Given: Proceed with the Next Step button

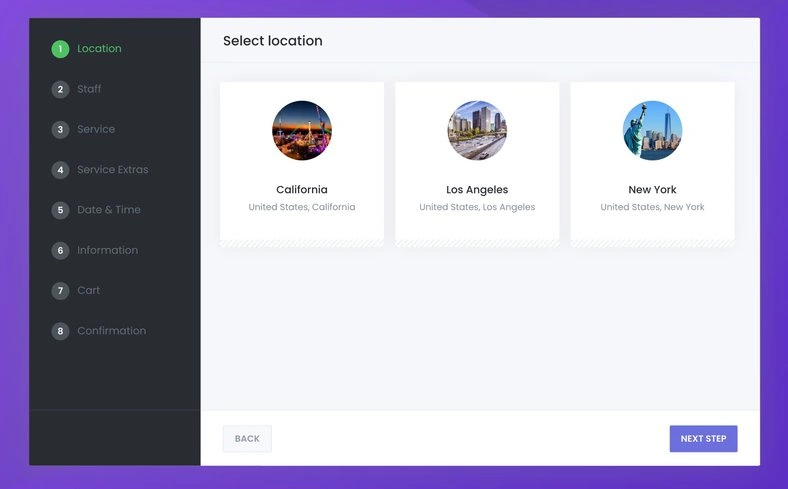Looking at the screenshot, I should click(703, 439).
